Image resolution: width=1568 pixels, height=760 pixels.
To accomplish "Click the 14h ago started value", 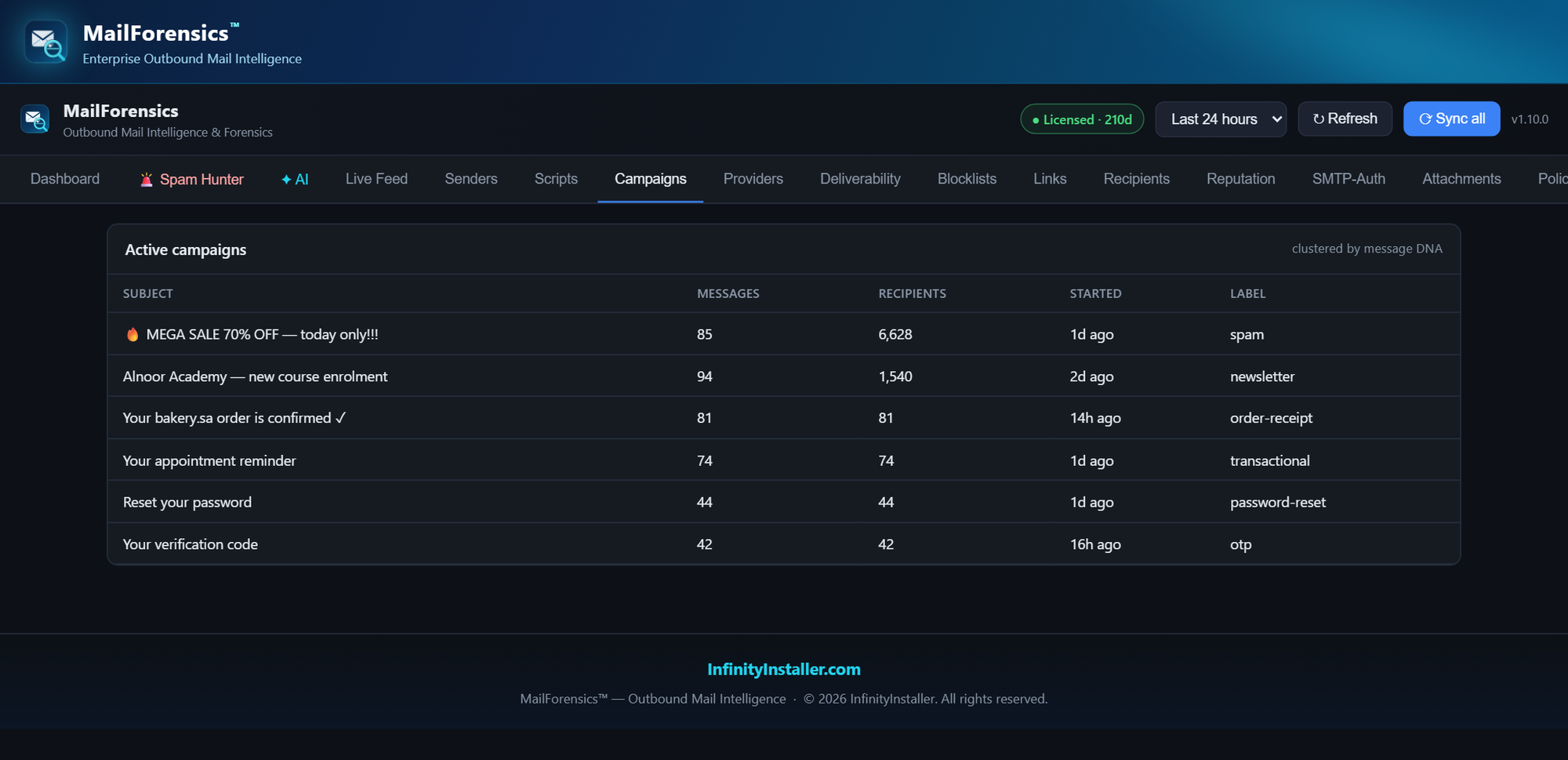I will coord(1095,418).
